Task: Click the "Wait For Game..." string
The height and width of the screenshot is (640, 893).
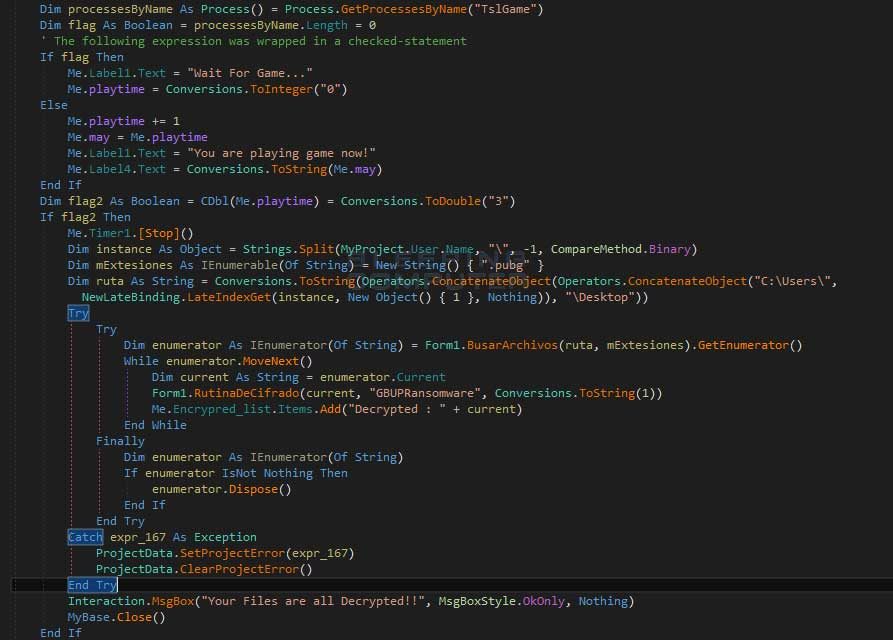Action: 249,73
